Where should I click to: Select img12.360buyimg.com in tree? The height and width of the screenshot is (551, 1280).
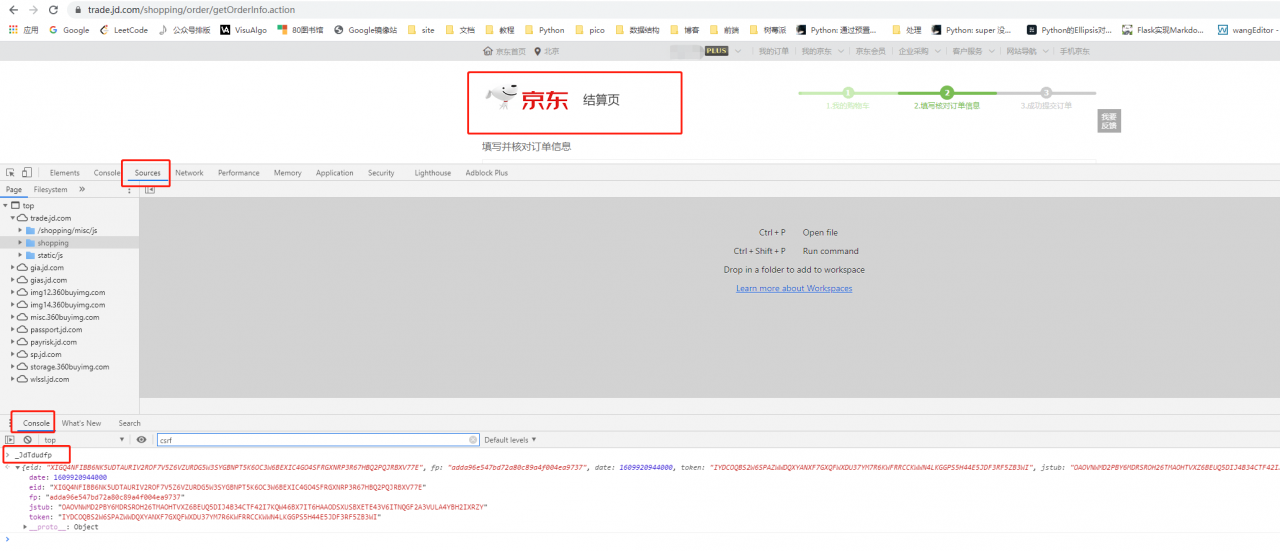coord(67,292)
